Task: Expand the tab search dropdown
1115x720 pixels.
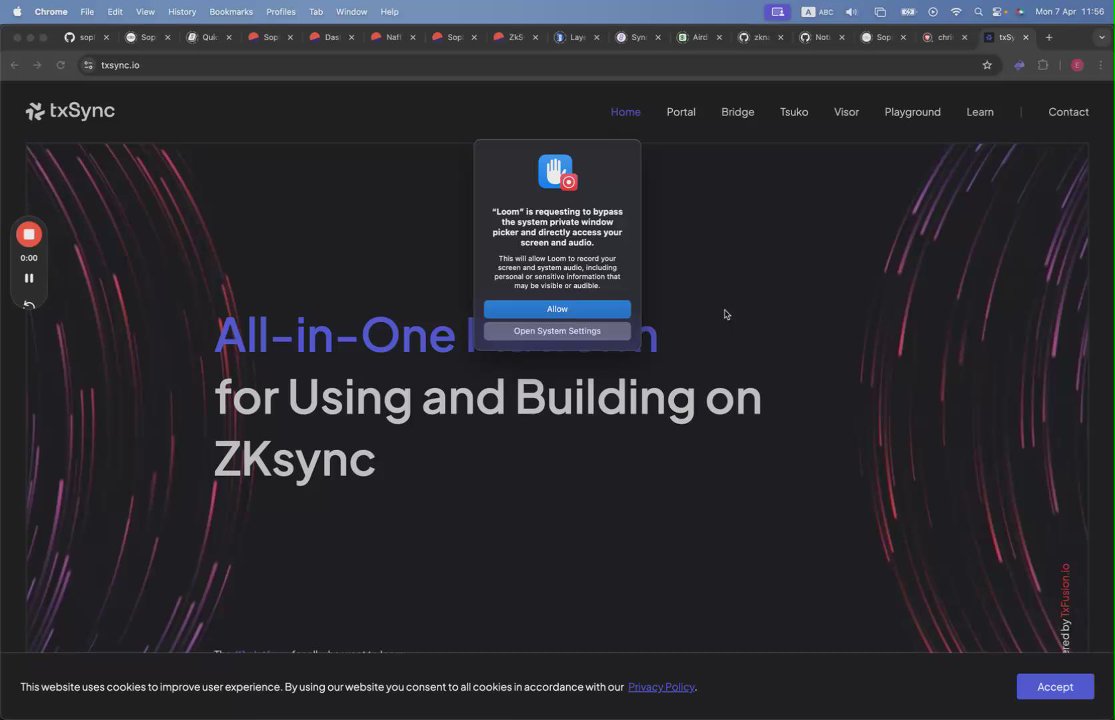Action: 1101,37
